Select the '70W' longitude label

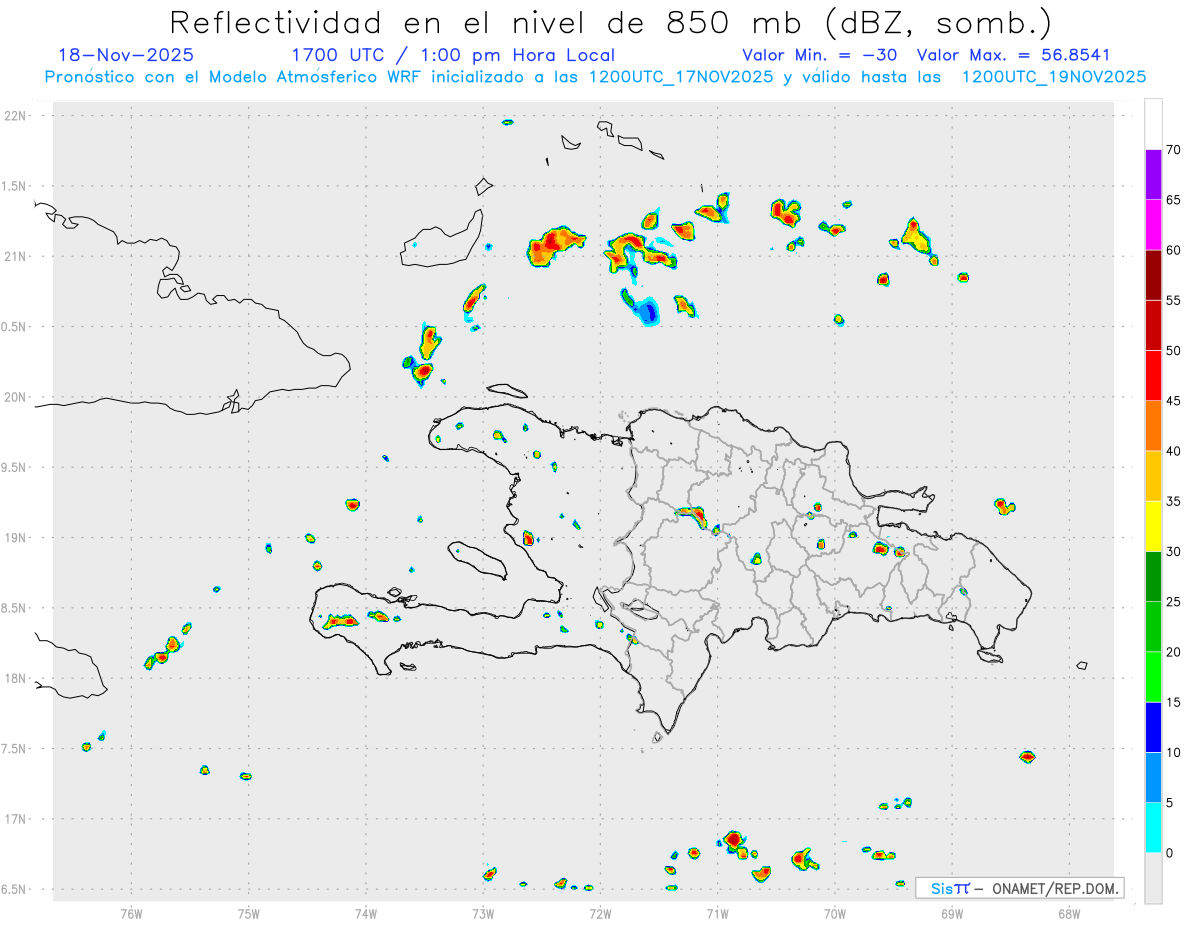pos(835,913)
